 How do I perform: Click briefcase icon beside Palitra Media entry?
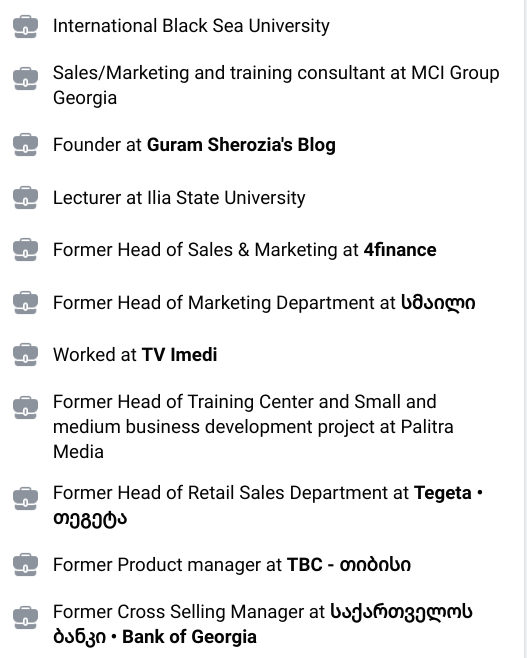coord(26,407)
